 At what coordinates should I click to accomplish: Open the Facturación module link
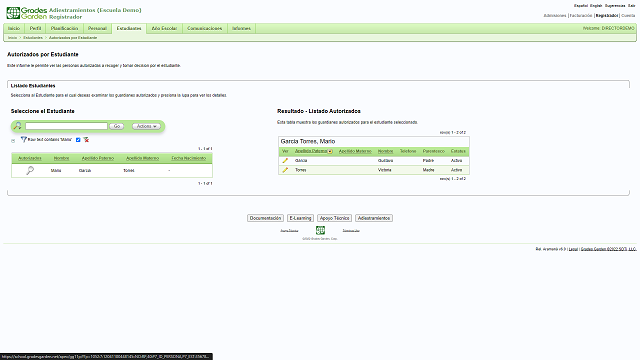point(581,16)
